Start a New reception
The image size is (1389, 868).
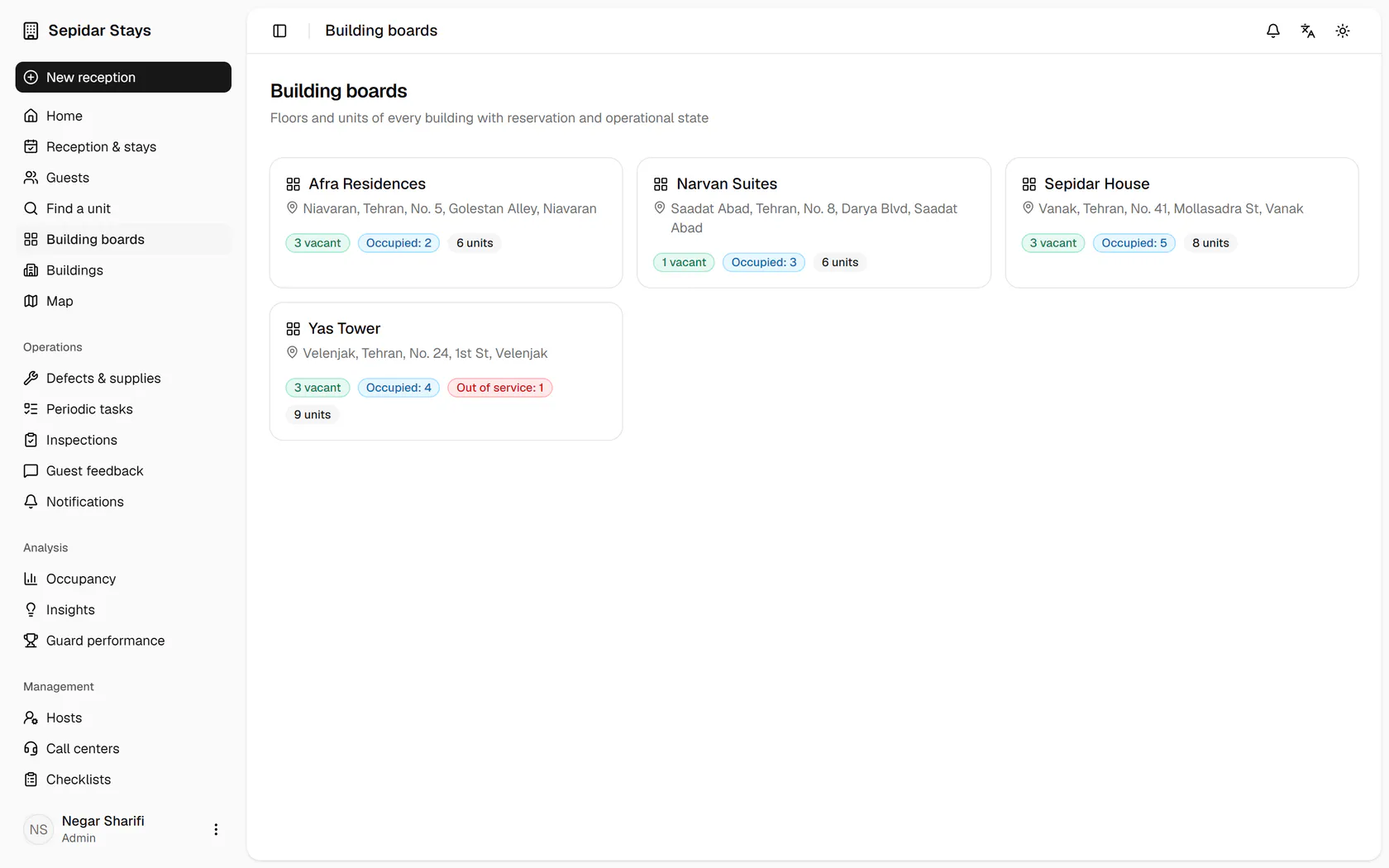click(x=123, y=77)
